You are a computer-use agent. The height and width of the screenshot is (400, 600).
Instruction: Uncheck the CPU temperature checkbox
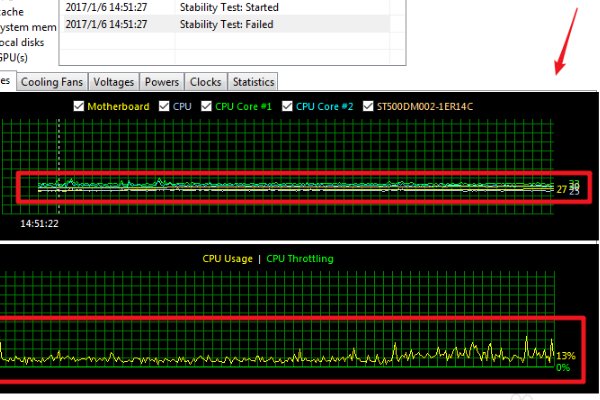pyautogui.click(x=164, y=106)
